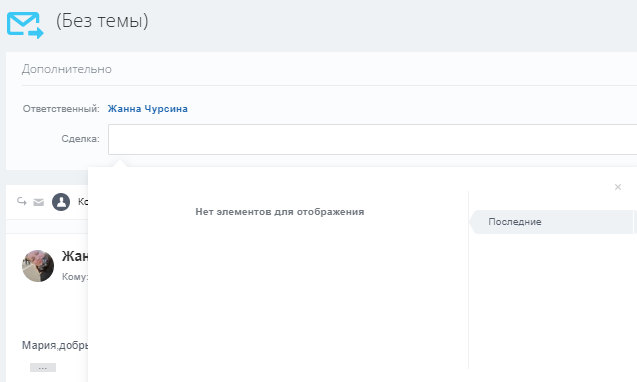The height and width of the screenshot is (382, 637).
Task: Click the dark round contact person icon
Action: (61, 202)
